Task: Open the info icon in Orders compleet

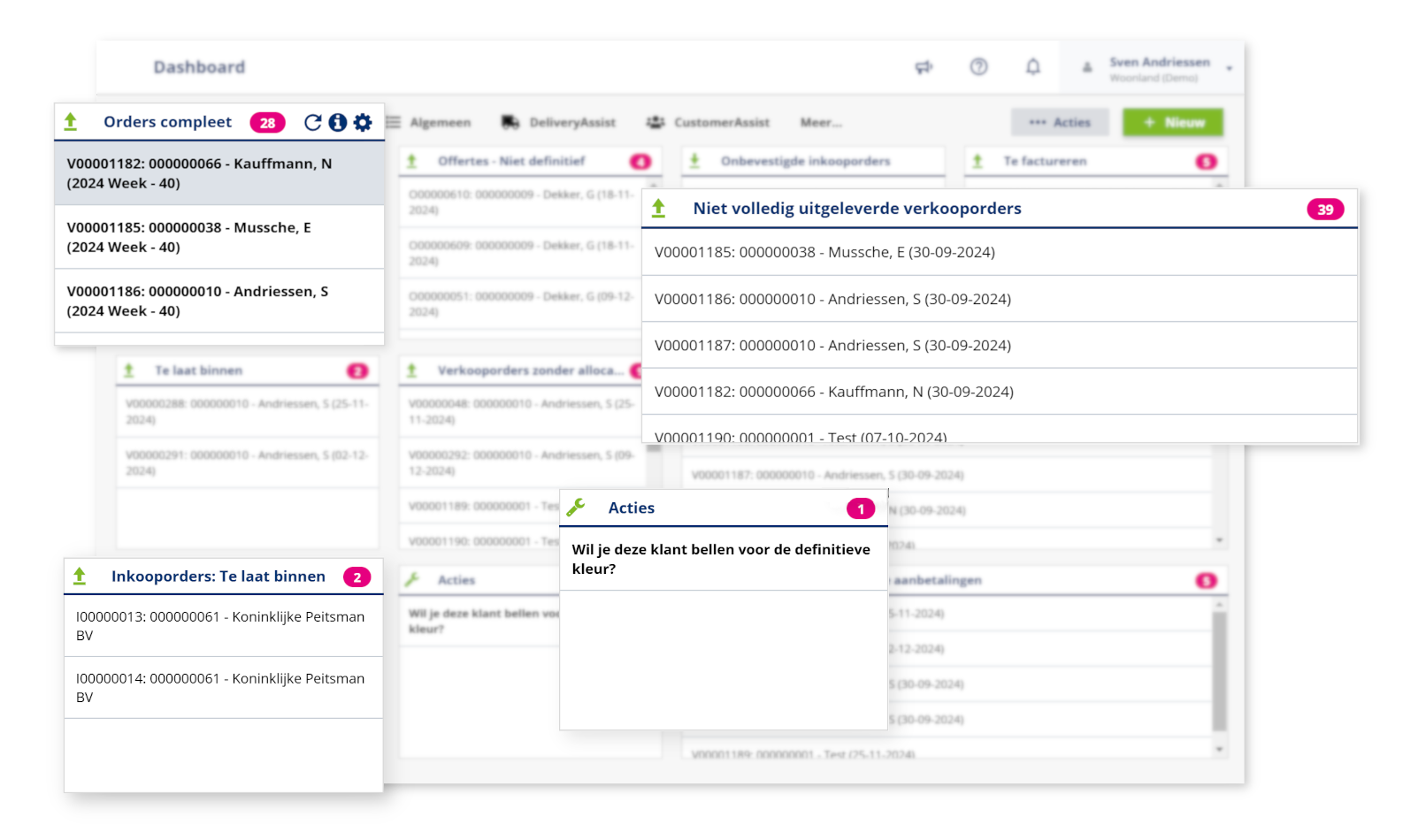Action: (337, 123)
